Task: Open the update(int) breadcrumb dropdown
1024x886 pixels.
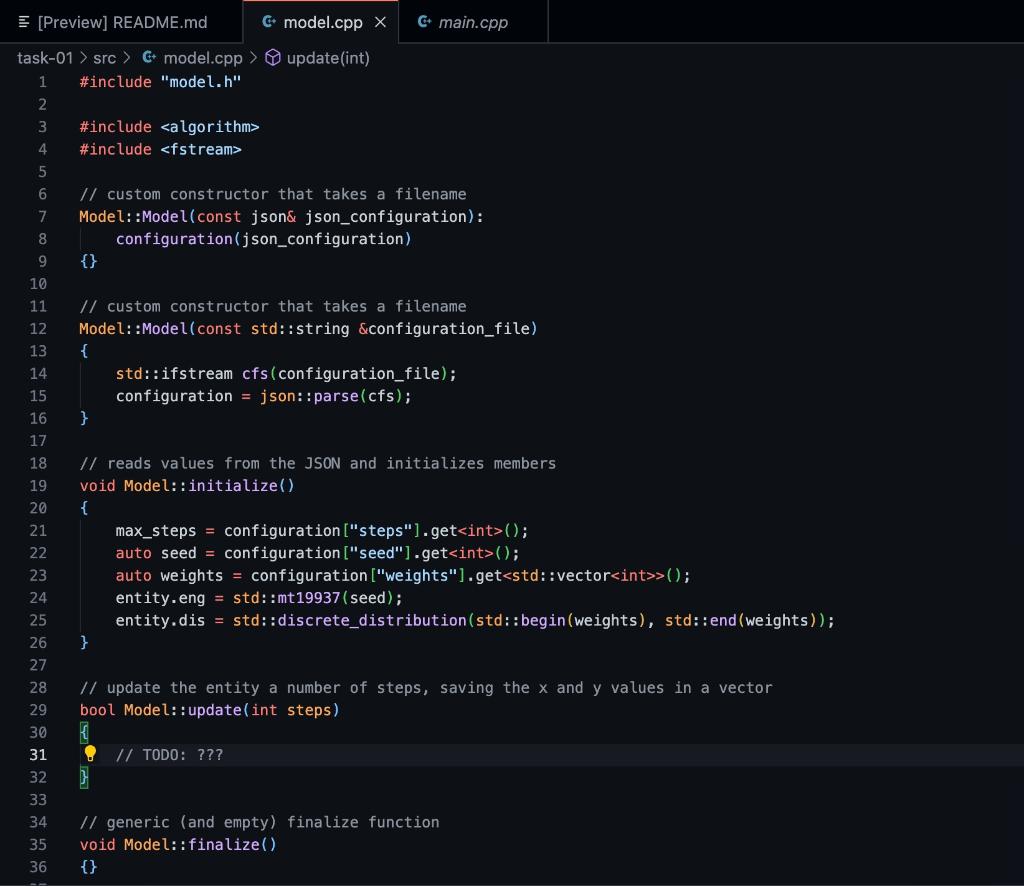Action: coord(329,58)
